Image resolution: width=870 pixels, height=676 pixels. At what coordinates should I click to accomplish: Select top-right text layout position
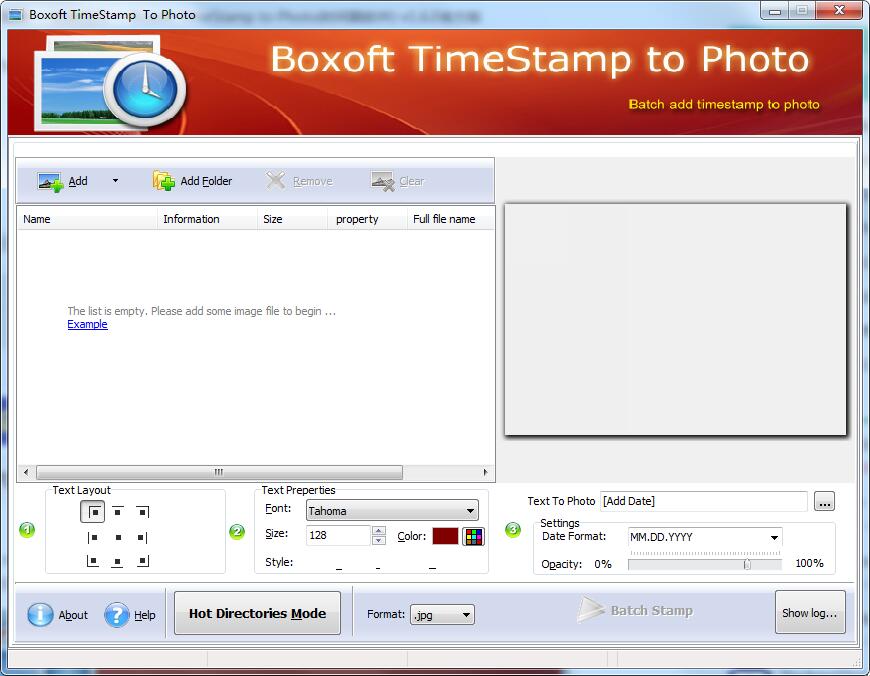pyautogui.click(x=143, y=512)
